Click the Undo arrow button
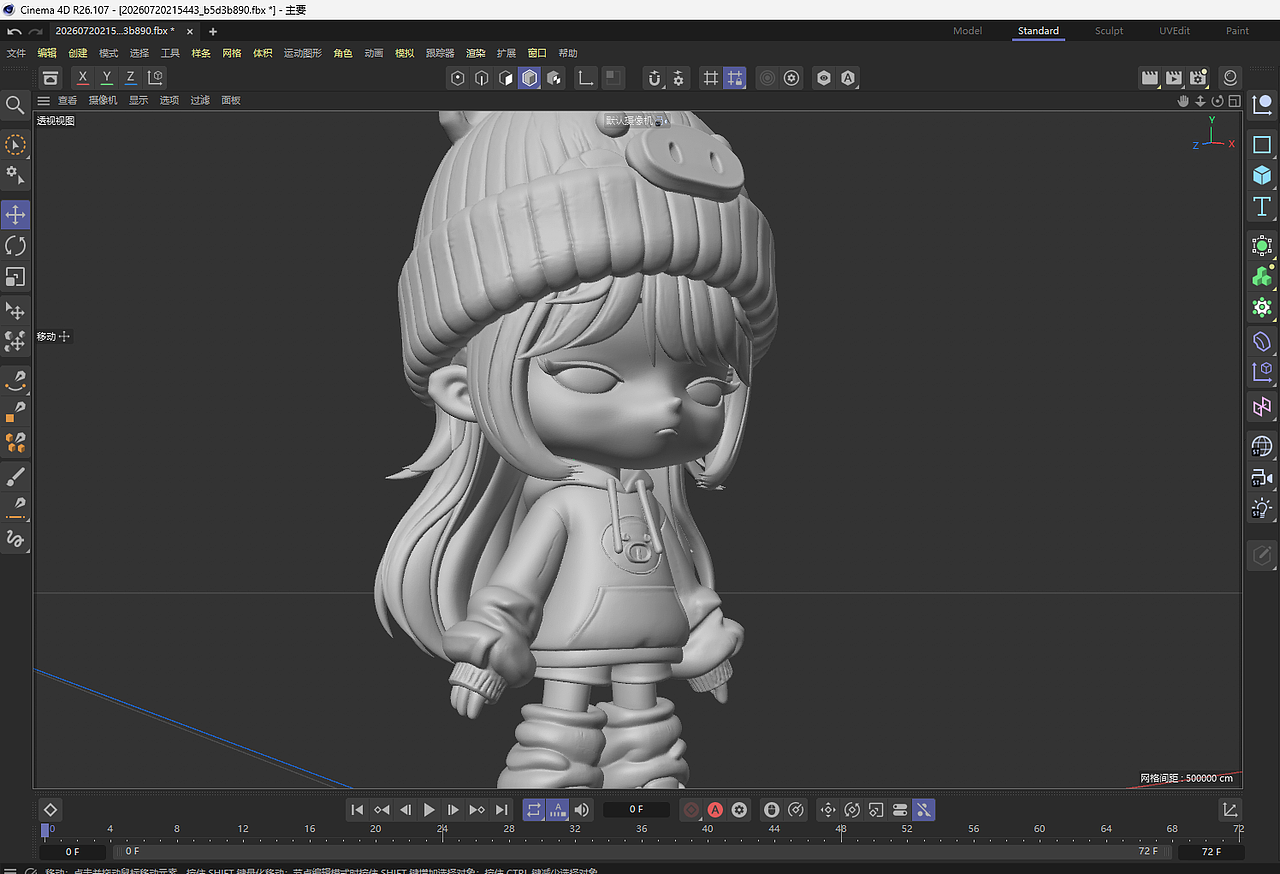The height and width of the screenshot is (874, 1280). pyautogui.click(x=14, y=31)
